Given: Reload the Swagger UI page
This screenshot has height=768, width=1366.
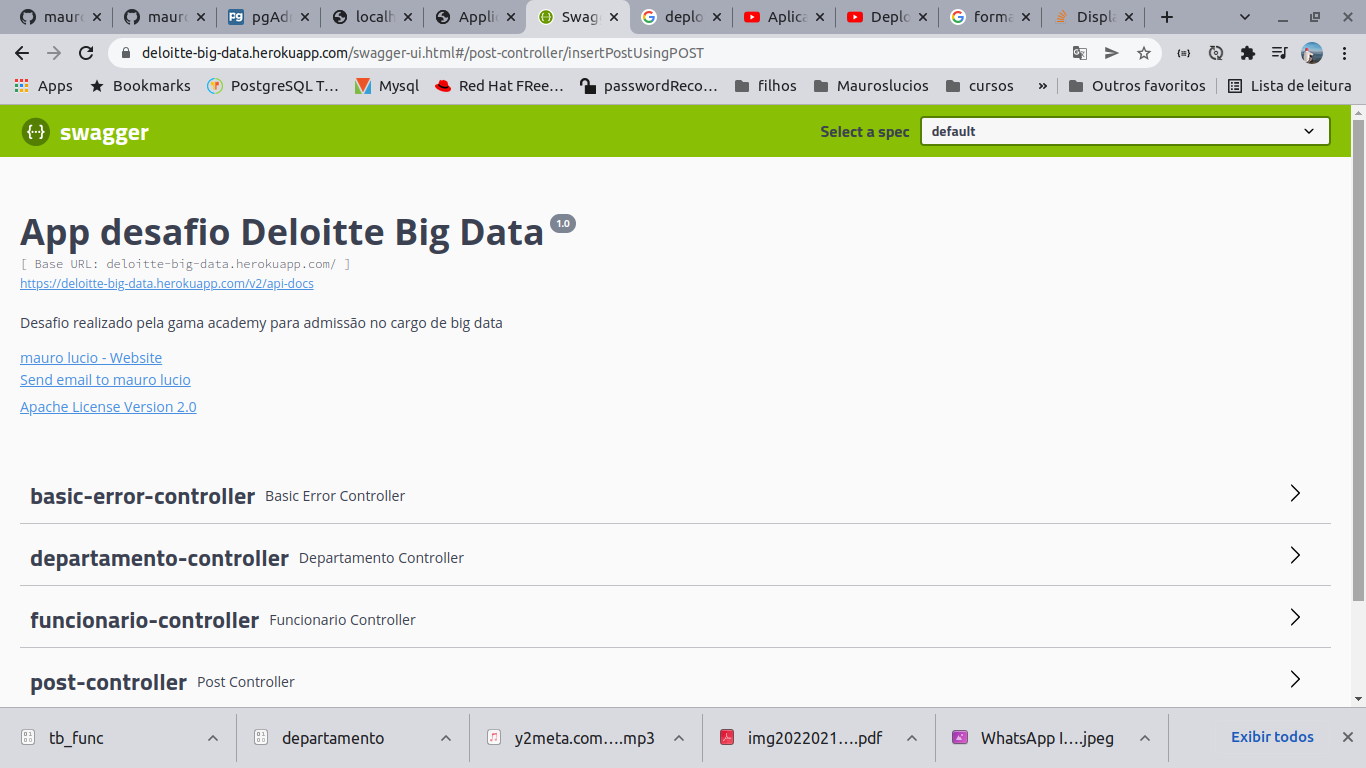Looking at the screenshot, I should point(86,53).
